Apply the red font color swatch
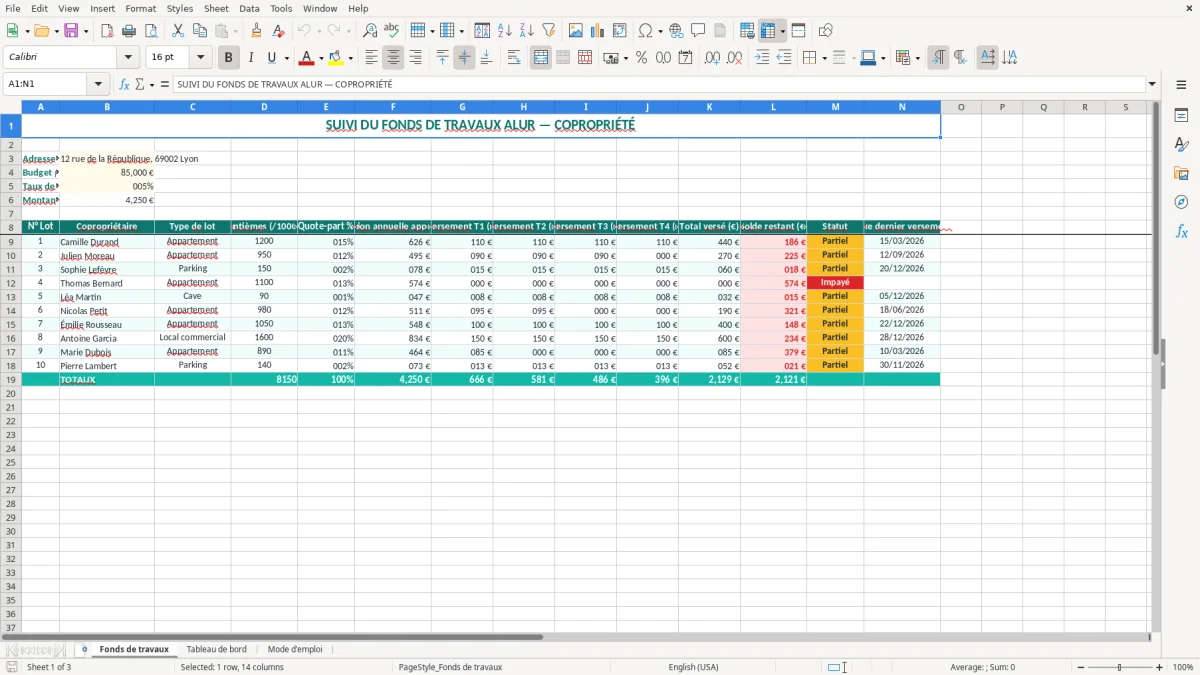The height and width of the screenshot is (675, 1200). [307, 58]
